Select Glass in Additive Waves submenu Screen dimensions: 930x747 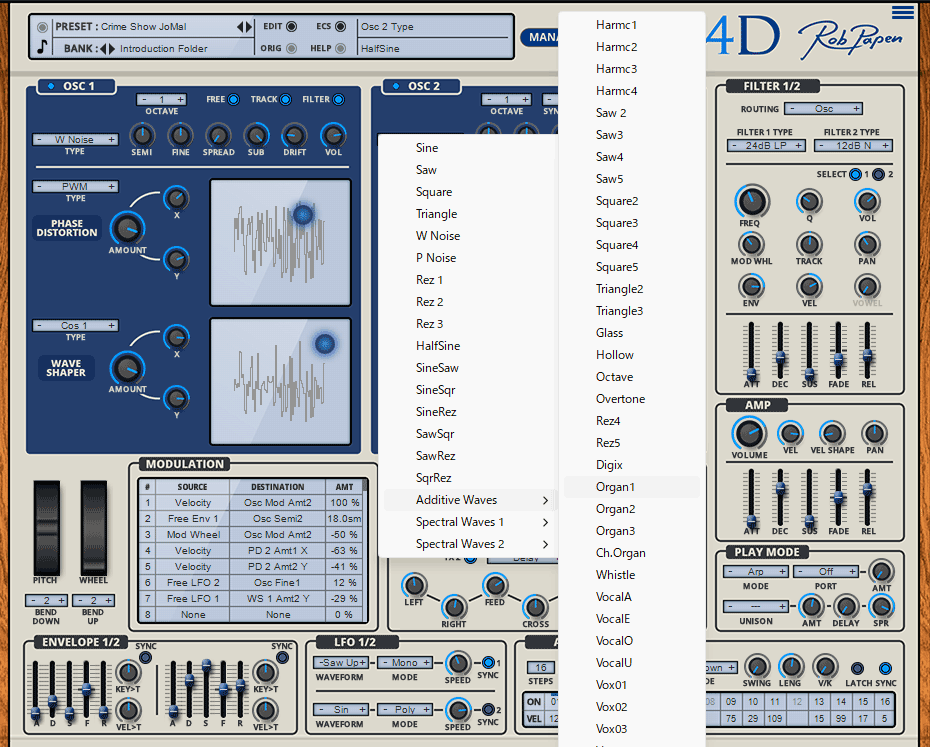click(632, 332)
